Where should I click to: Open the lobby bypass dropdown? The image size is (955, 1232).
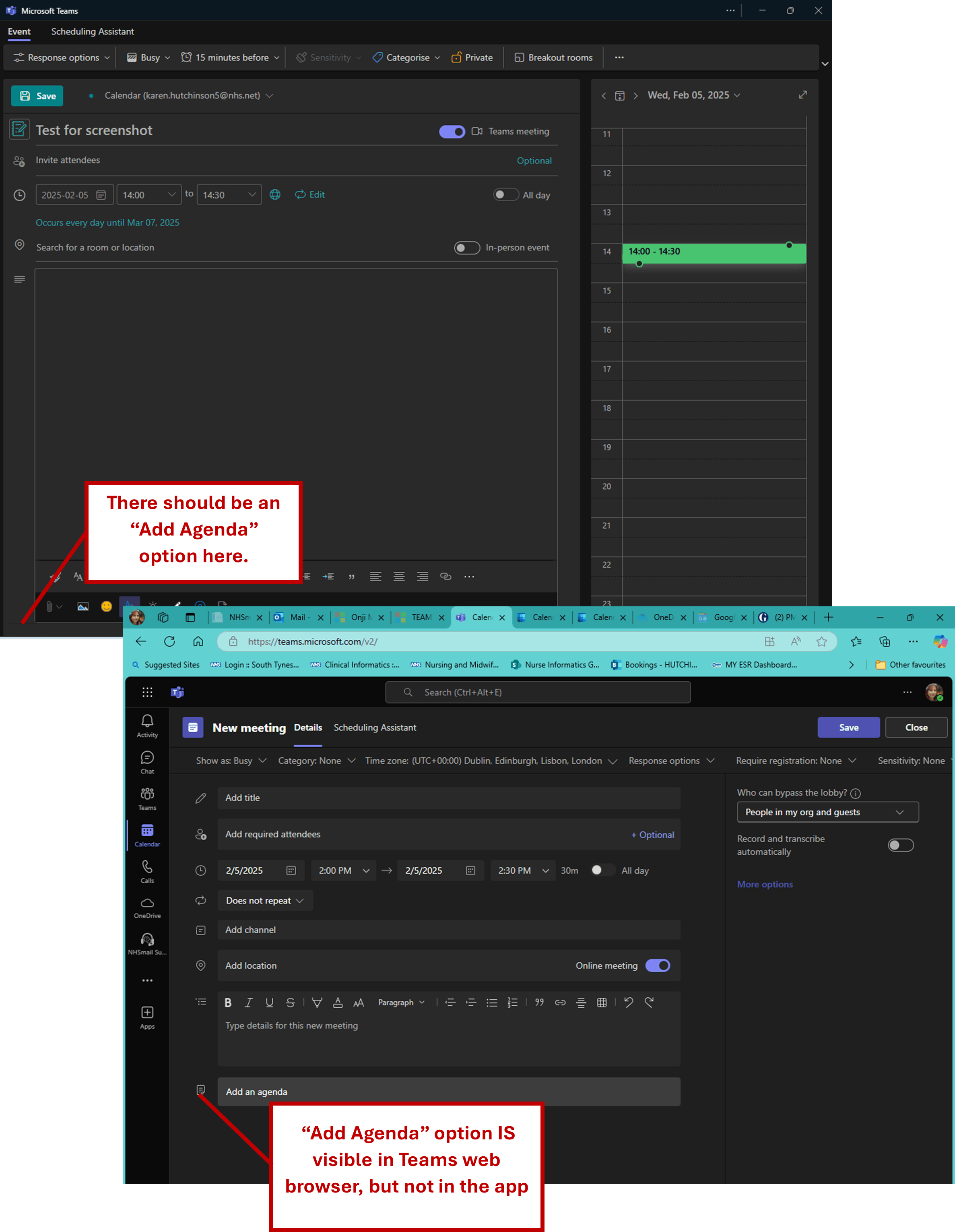click(827, 812)
